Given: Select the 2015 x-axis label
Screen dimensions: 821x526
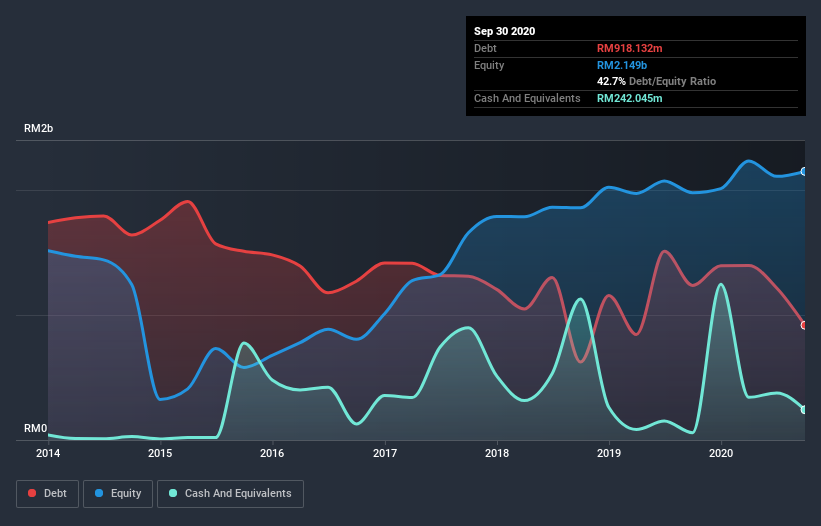Looking at the screenshot, I should click(x=160, y=453).
